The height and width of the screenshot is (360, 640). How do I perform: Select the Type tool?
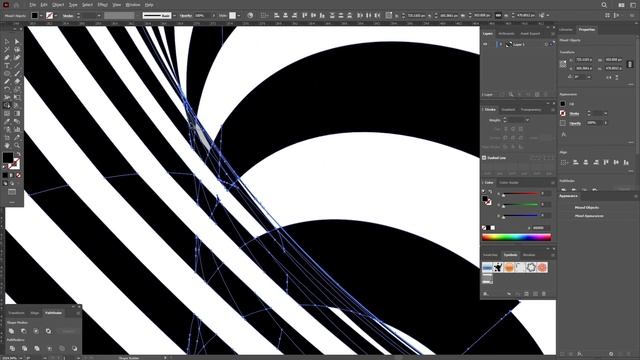tap(7, 66)
